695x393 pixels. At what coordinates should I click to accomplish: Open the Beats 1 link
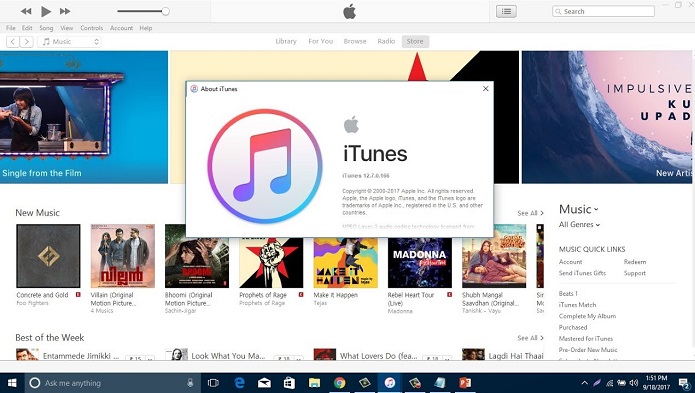[568, 293]
